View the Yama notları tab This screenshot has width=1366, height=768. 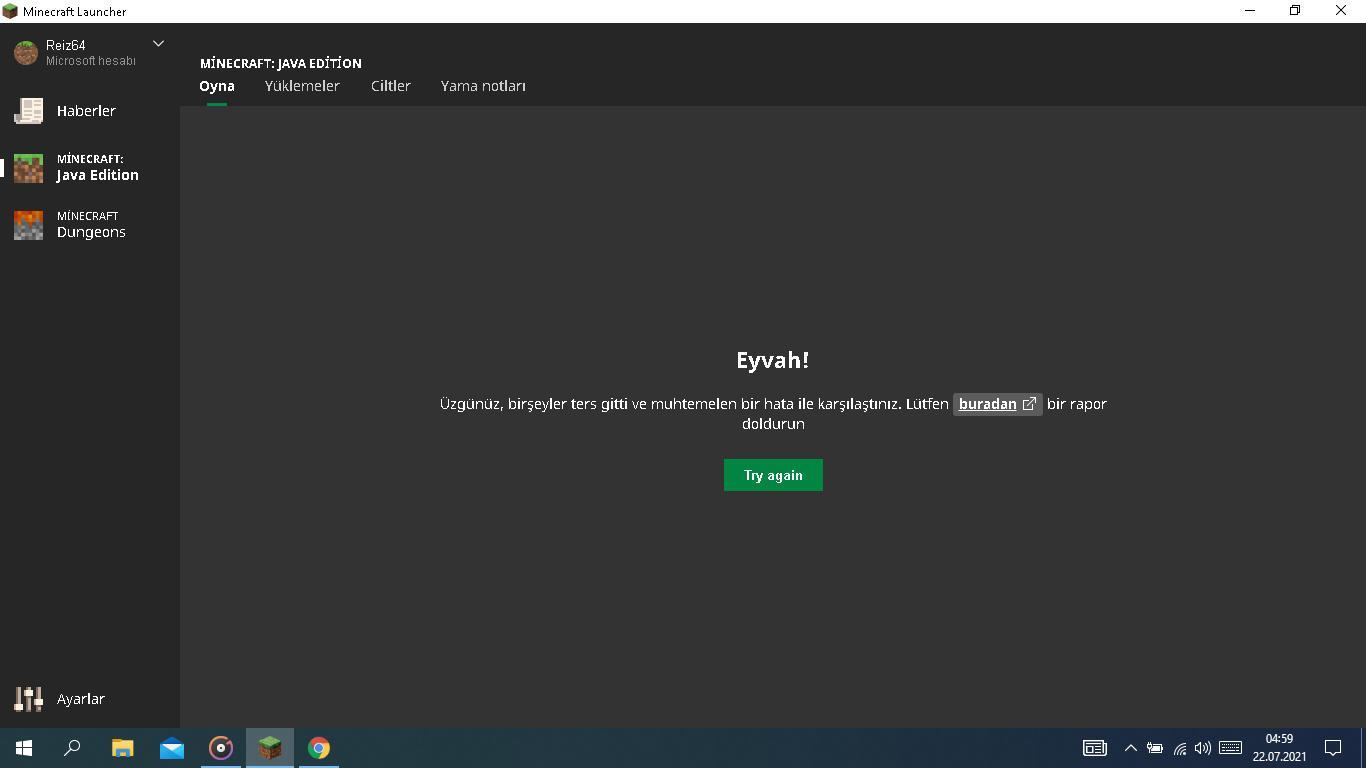coord(483,86)
